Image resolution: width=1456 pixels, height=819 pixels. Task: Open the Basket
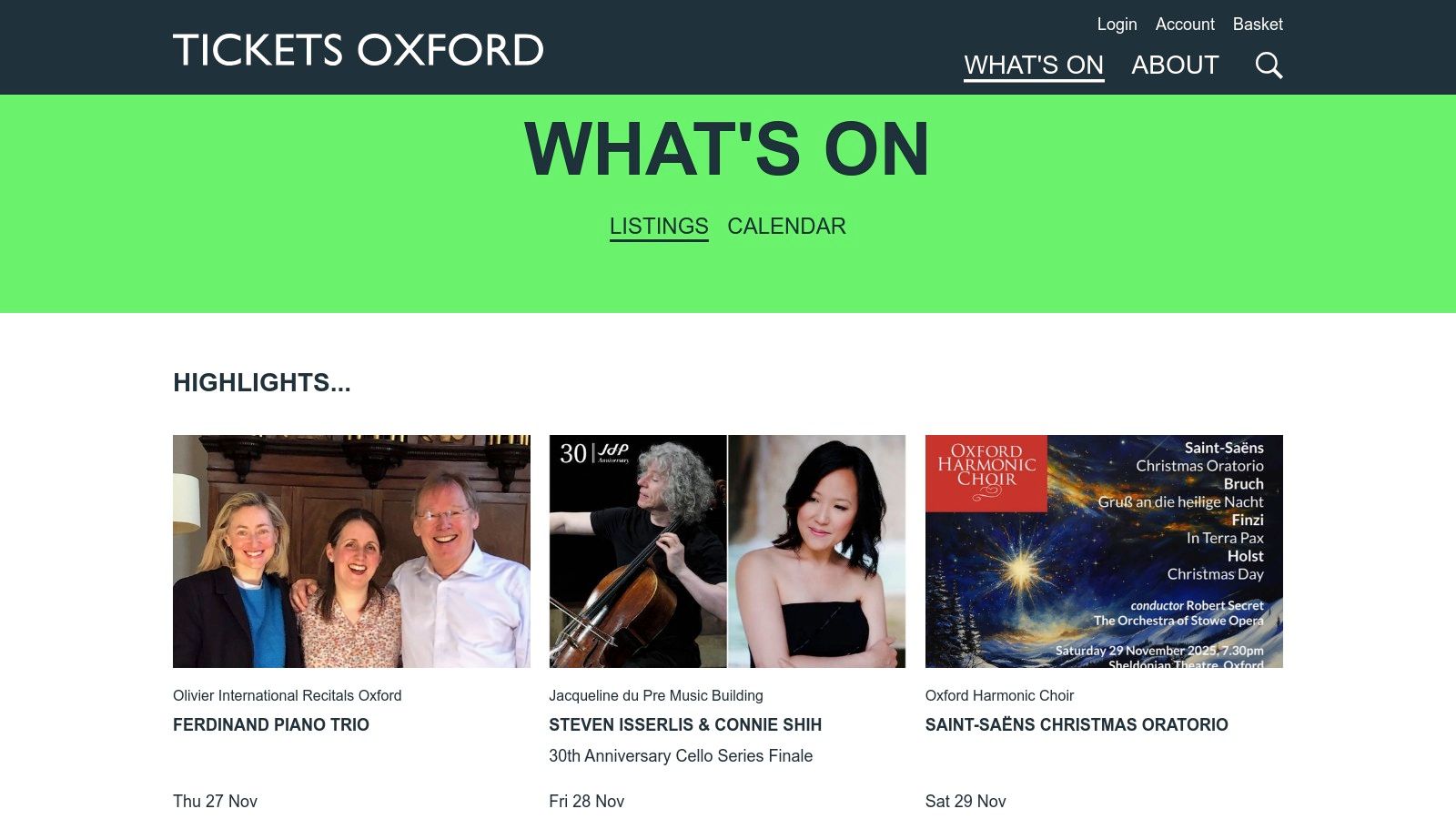click(x=1259, y=25)
